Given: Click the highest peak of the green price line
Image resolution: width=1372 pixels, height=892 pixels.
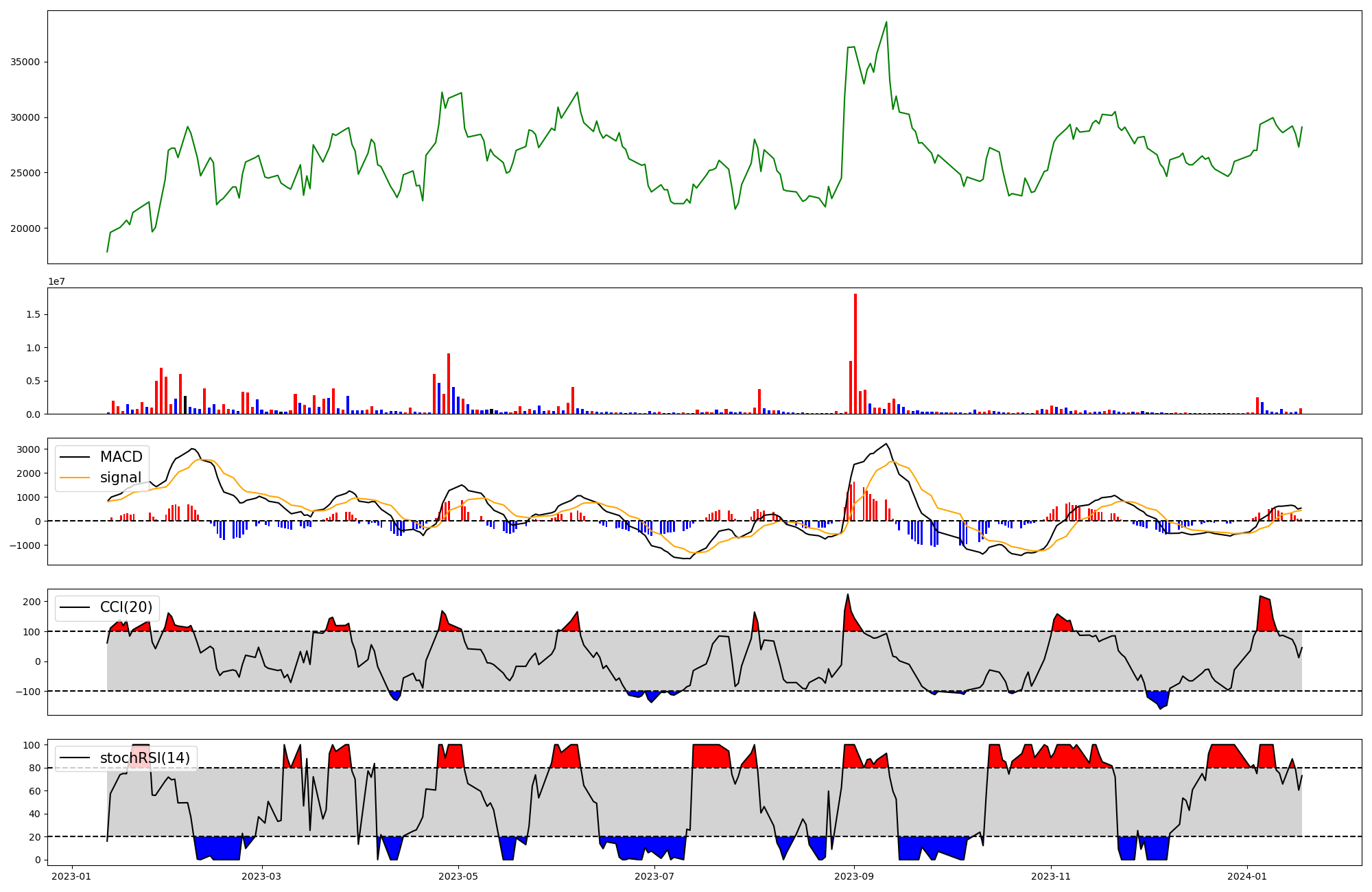Looking at the screenshot, I should [886, 22].
